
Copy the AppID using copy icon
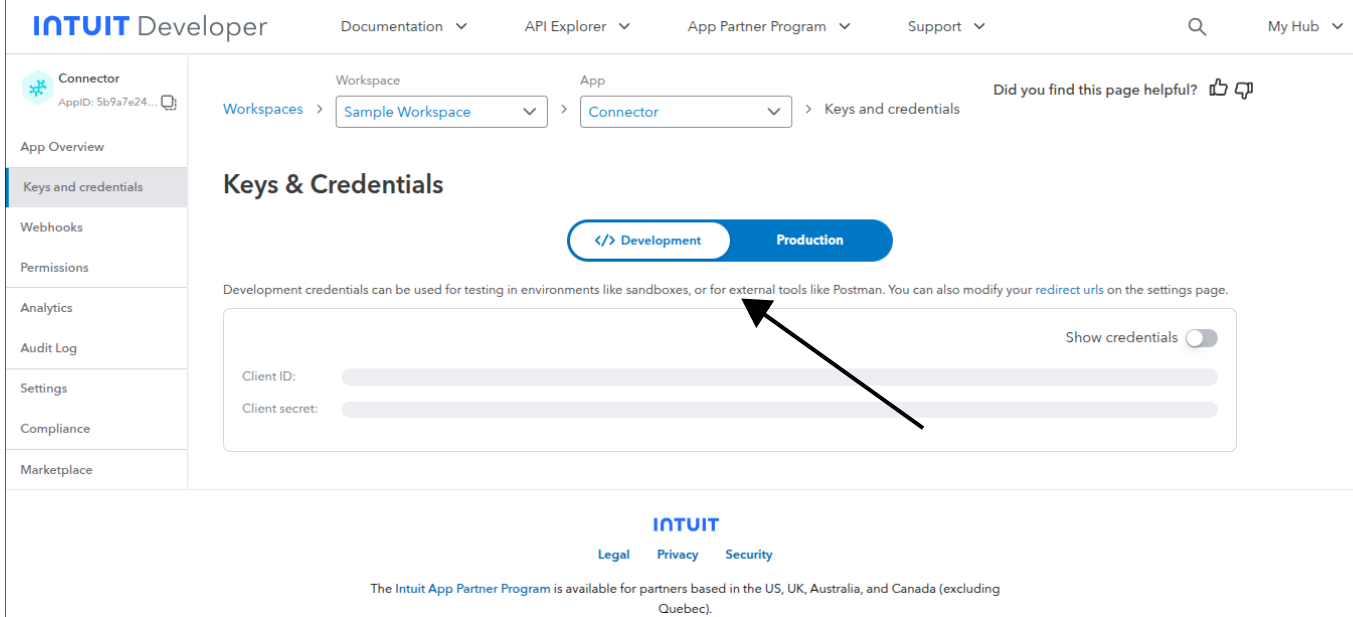169,102
